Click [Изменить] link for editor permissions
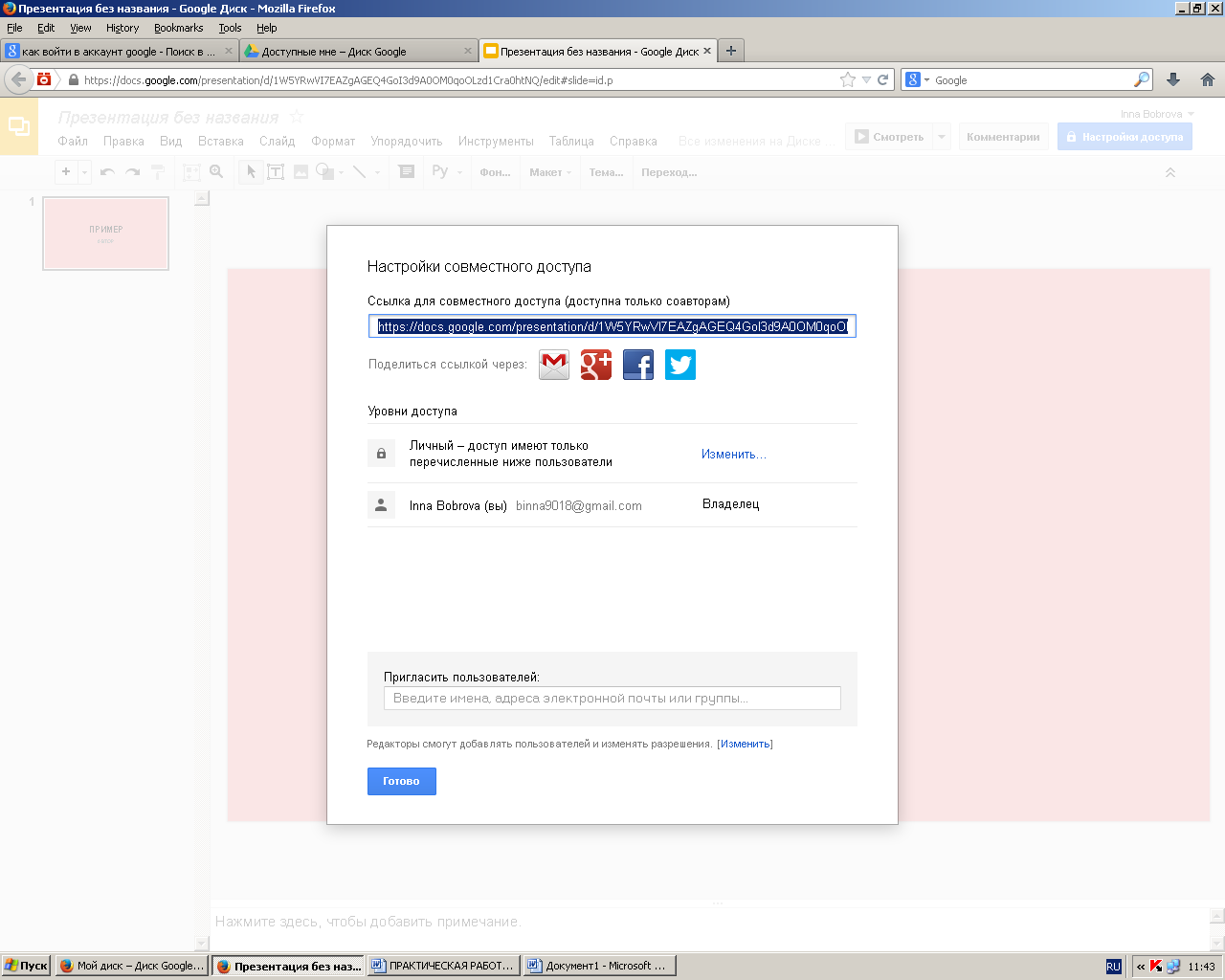Viewport: 1225px width, 980px height. [745, 744]
